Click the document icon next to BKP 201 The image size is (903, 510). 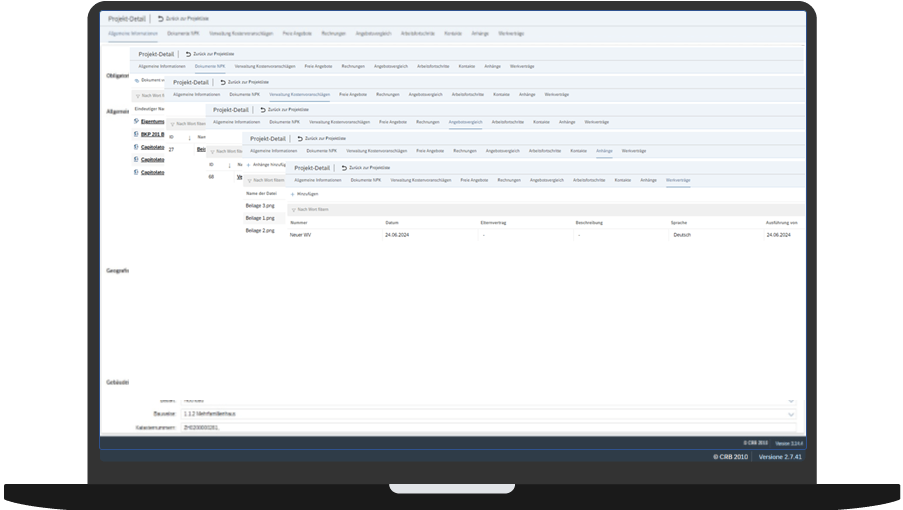click(136, 133)
